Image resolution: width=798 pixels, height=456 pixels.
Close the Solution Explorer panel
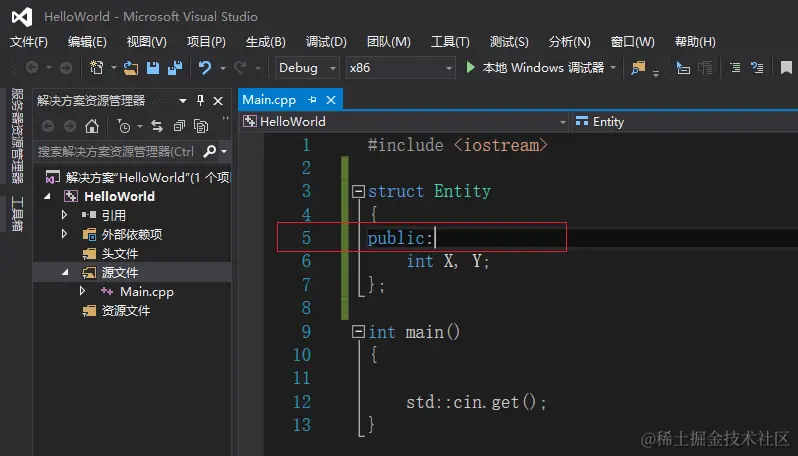pyautogui.click(x=218, y=101)
